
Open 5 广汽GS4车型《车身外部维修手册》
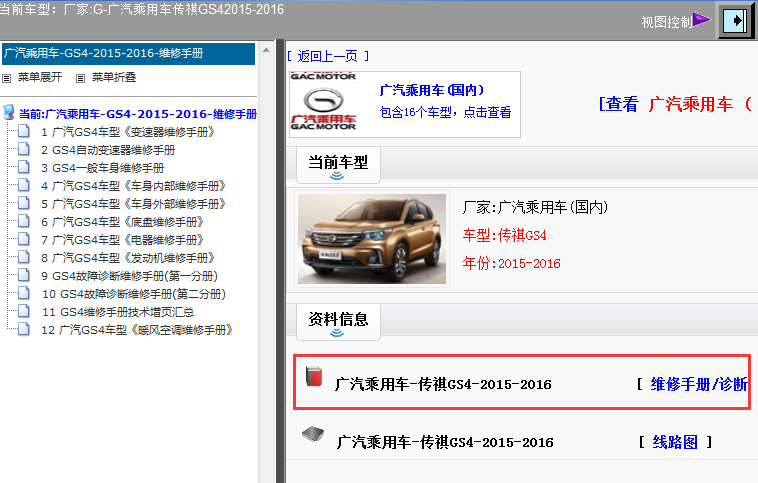tap(133, 204)
